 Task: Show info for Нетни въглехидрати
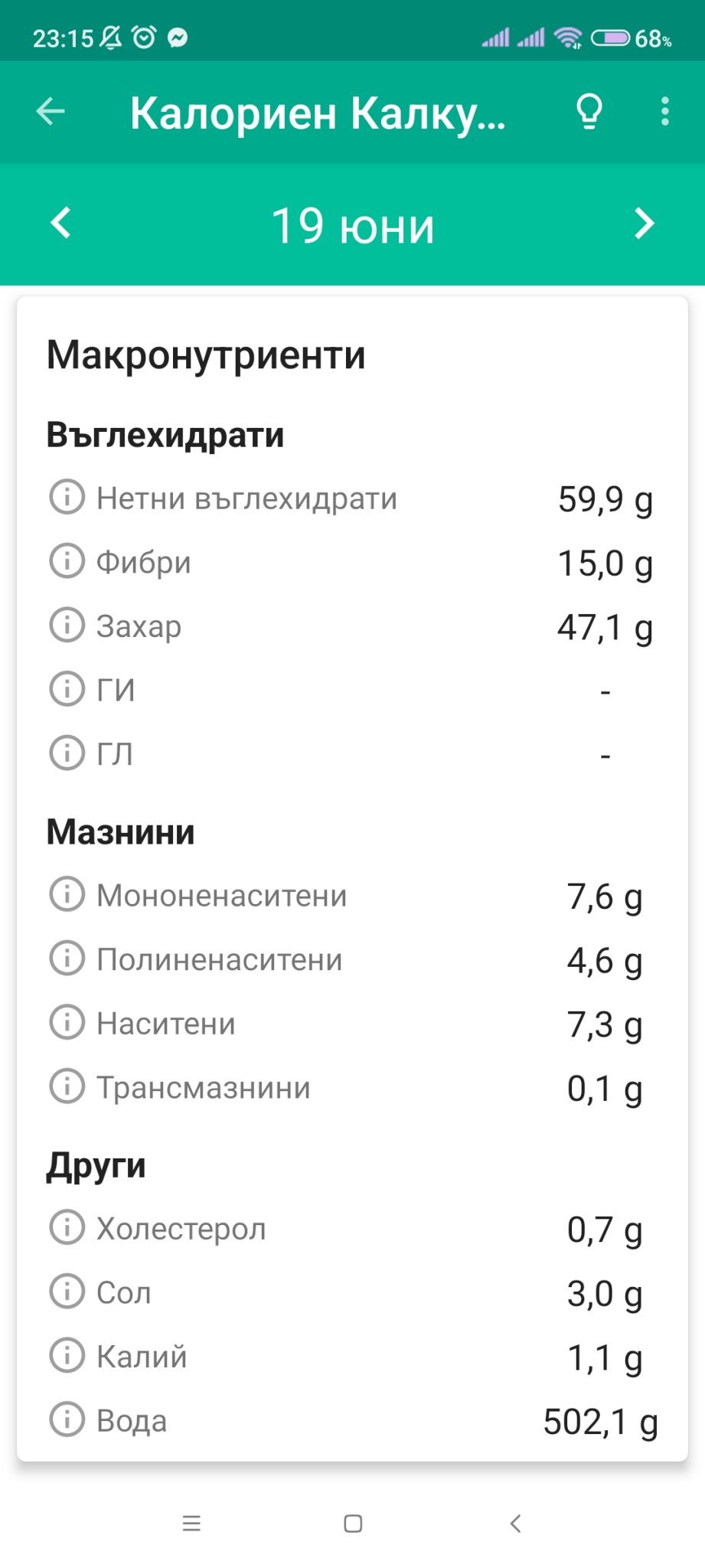pyautogui.click(x=67, y=497)
